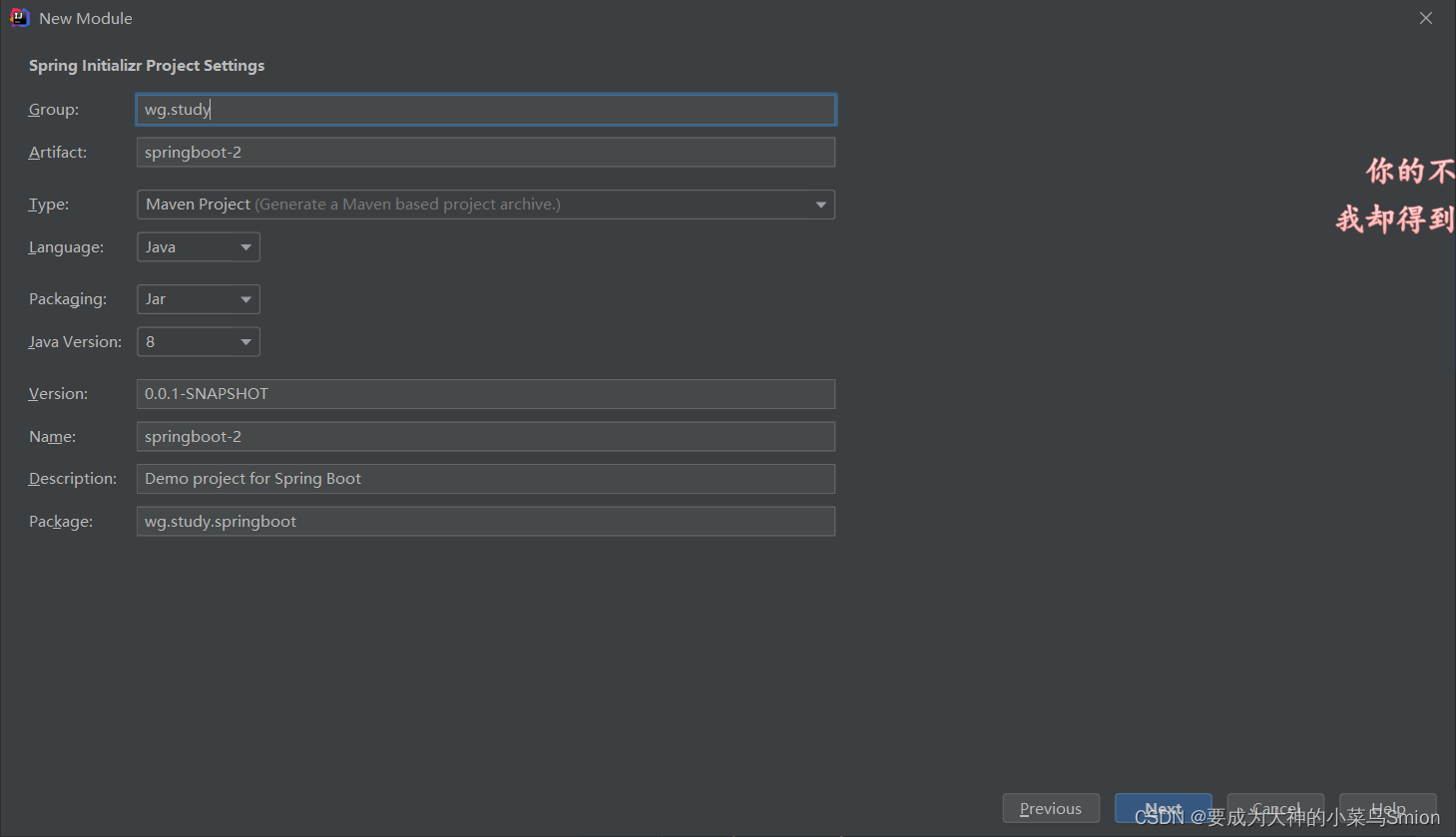Click the Name label
Image resolution: width=1456 pixels, height=837 pixels.
click(52, 437)
